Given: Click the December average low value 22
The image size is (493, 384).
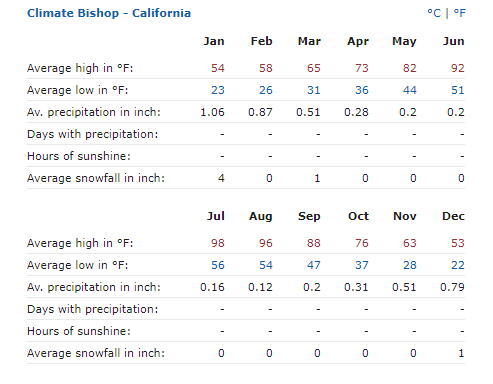Looking at the screenshot, I should coord(458,265).
